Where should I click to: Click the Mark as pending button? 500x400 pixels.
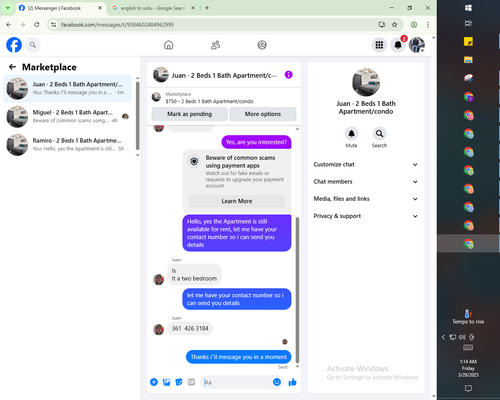tap(189, 114)
